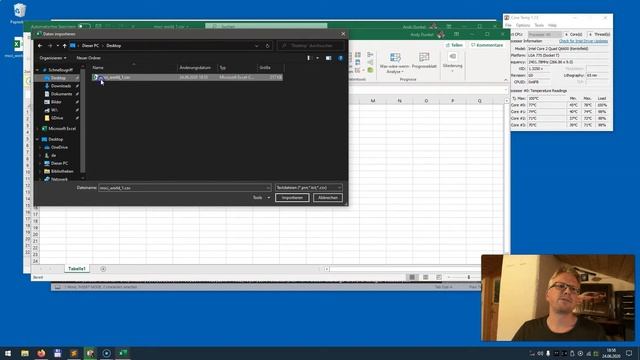Open Firefox from the taskbar
Image resolution: width=640 pixels, height=360 pixels.
point(41,353)
